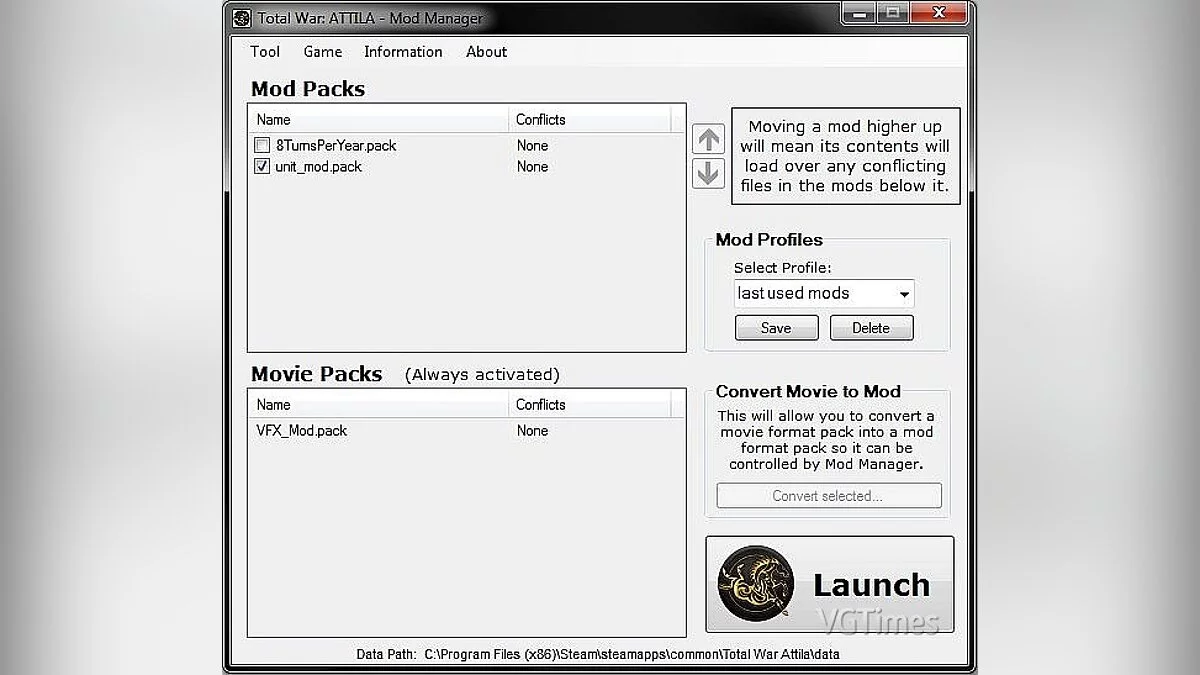The height and width of the screenshot is (675, 1200).
Task: Click the Mod Manager title bar icon
Action: coord(242,18)
